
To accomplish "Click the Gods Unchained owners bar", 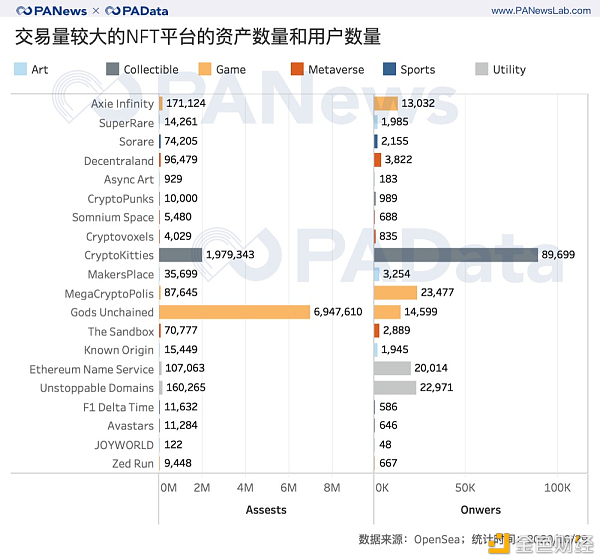I will tap(387, 312).
